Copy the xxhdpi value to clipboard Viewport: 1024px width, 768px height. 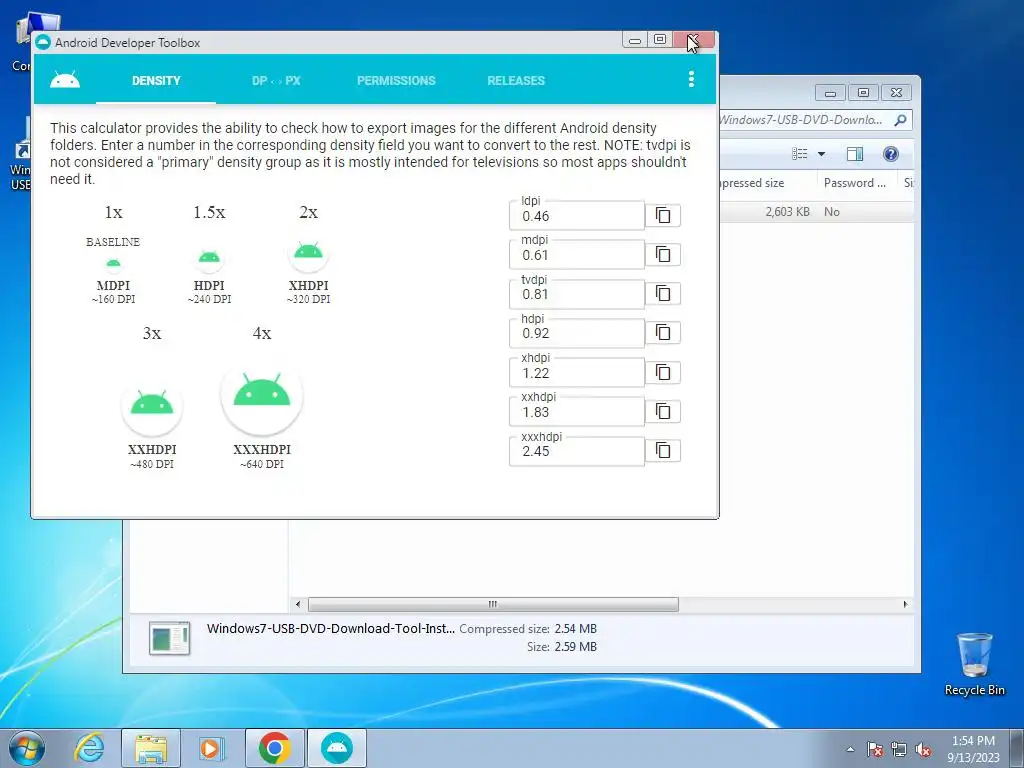tap(663, 411)
